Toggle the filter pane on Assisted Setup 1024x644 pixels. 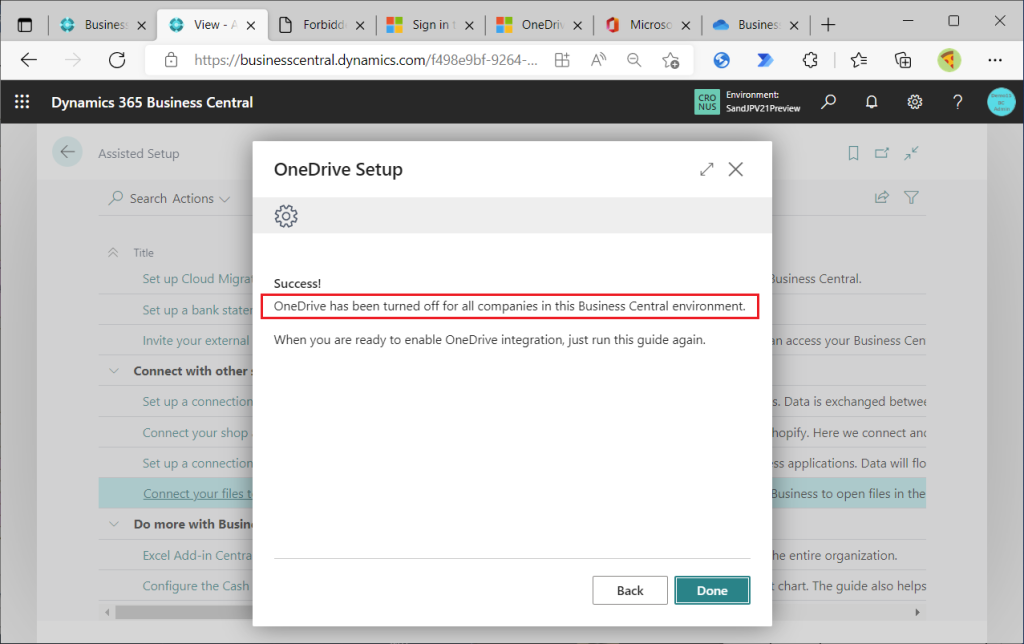point(911,197)
